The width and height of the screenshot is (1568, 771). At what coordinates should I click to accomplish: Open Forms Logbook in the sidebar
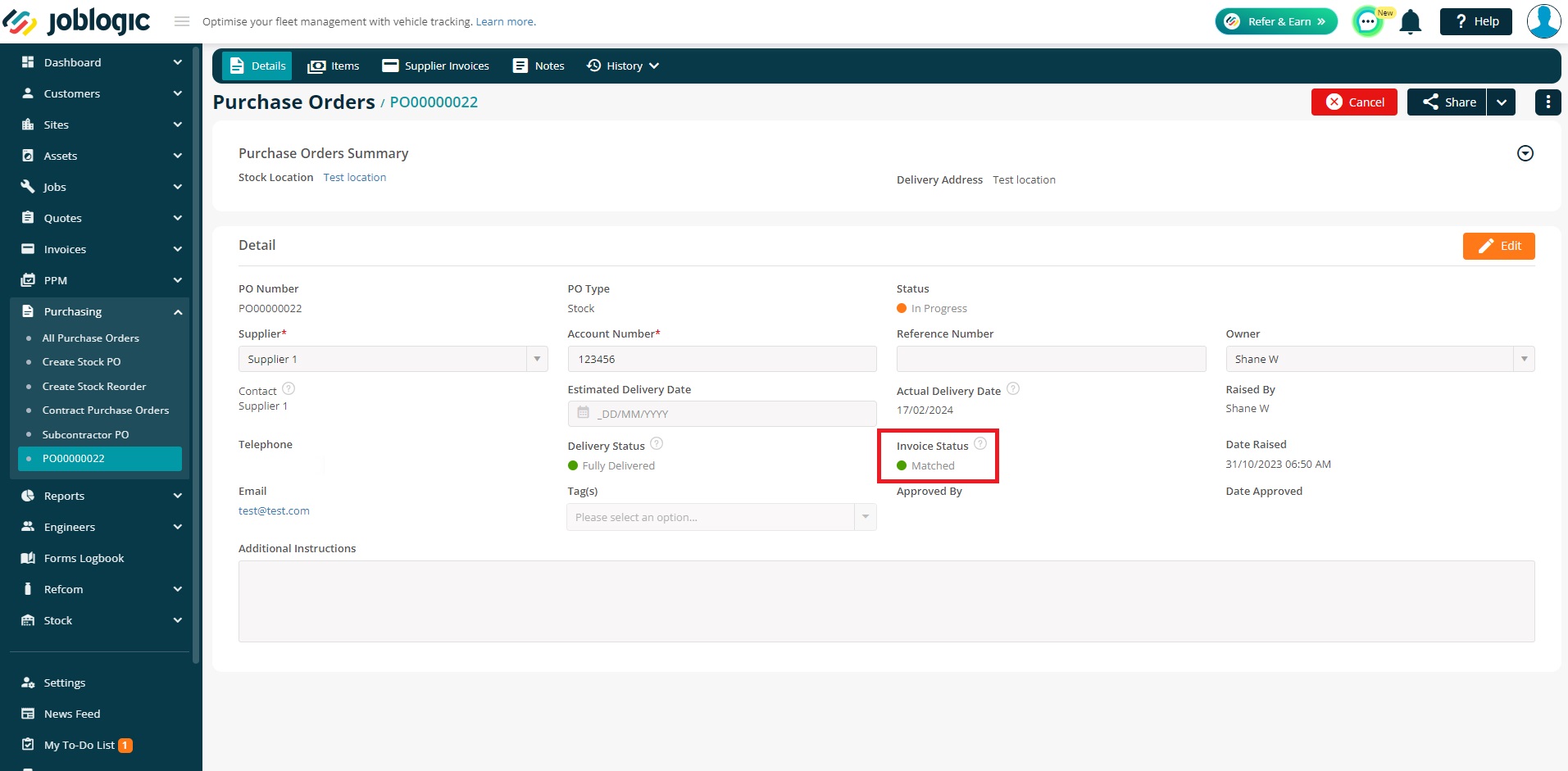pos(84,558)
